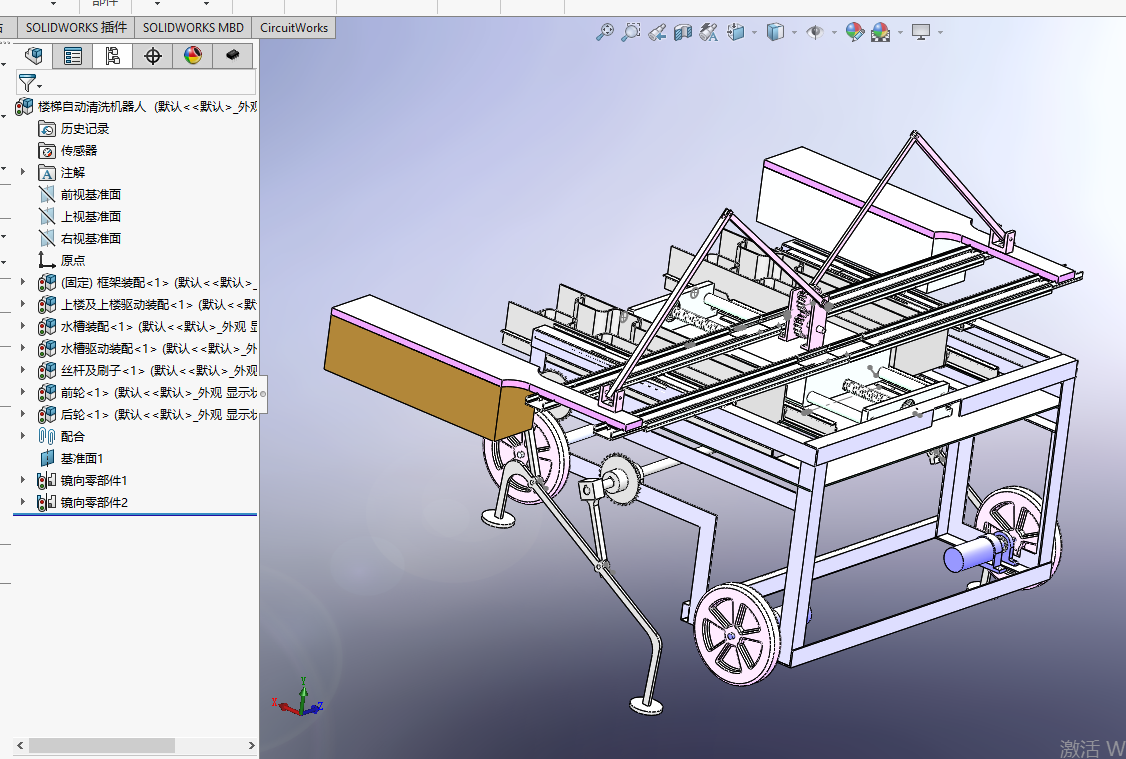This screenshot has height=759, width=1126.
Task: Select 前视基准面 plane
Action: point(90,195)
